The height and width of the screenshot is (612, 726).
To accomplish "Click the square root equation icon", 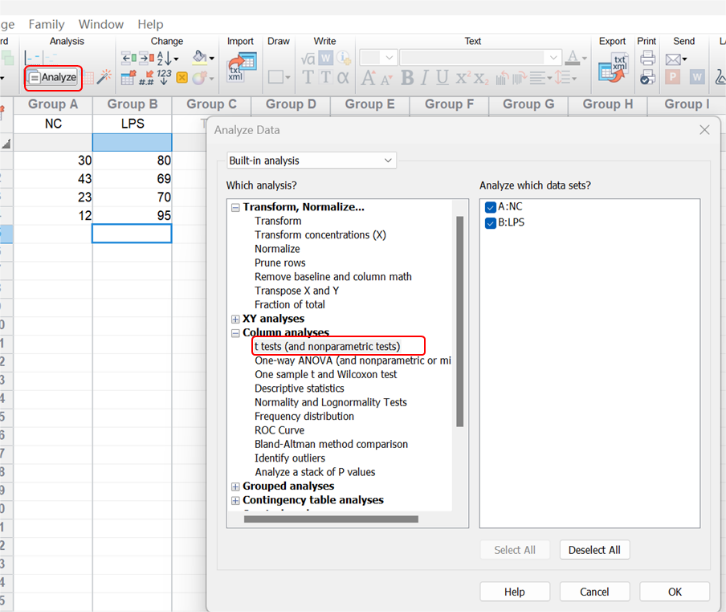I will pos(308,58).
